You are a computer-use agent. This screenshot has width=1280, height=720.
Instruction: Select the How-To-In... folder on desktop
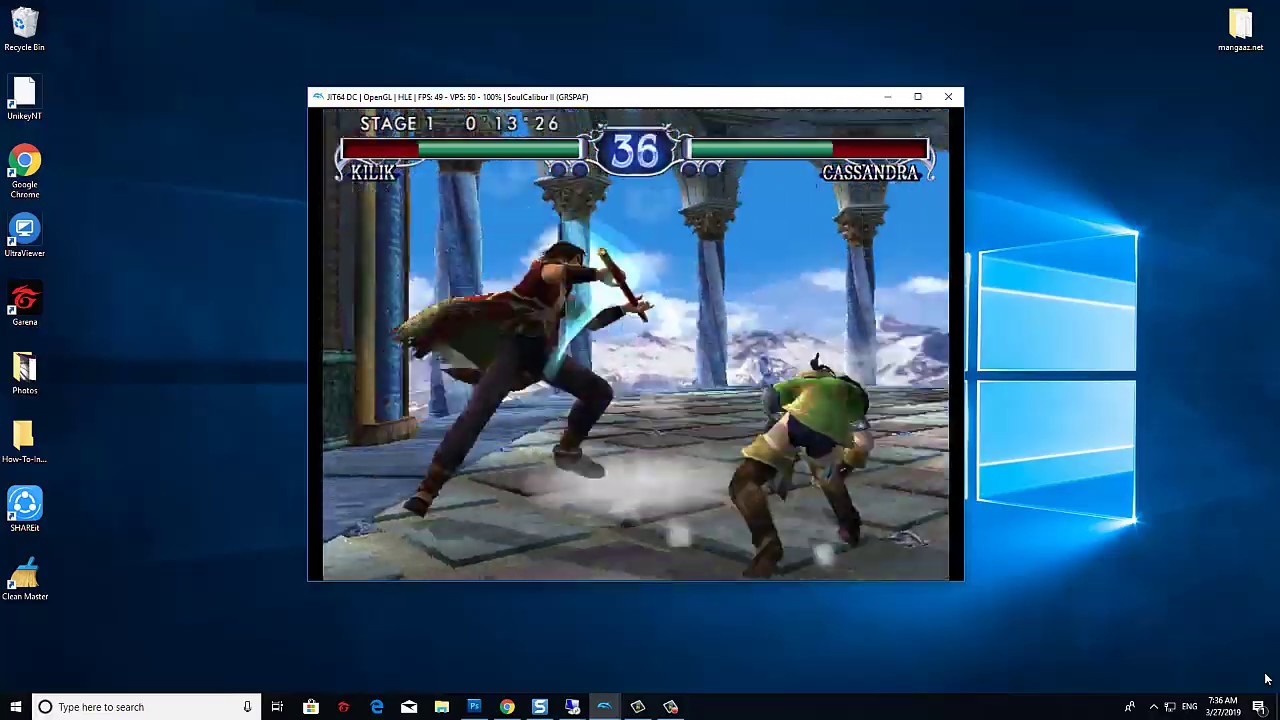coord(24,442)
